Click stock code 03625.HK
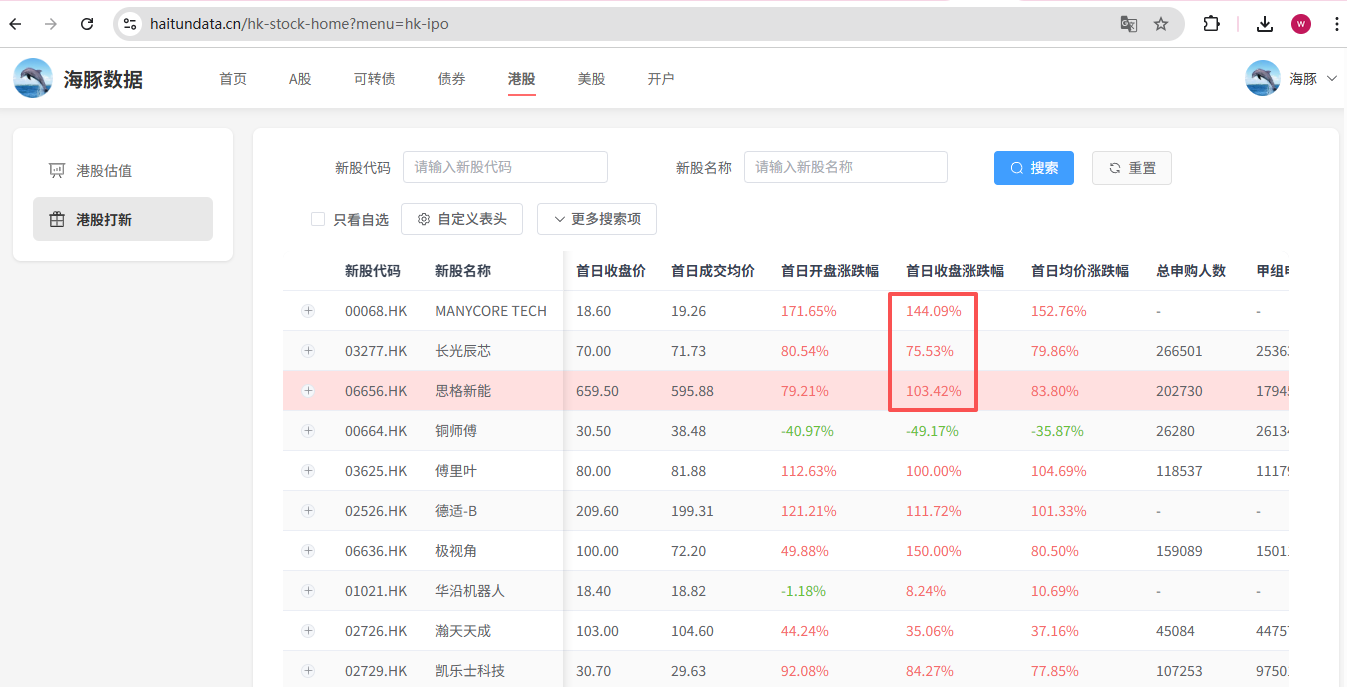 (376, 471)
